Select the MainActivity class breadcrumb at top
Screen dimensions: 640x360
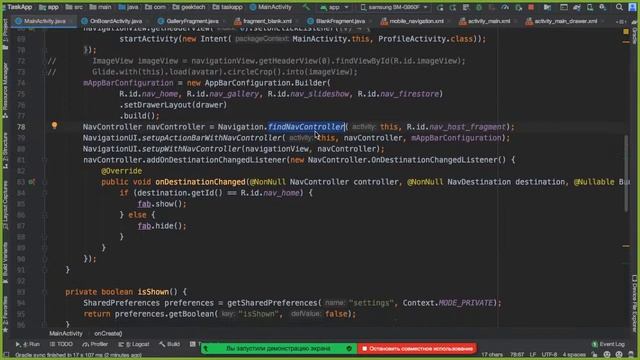[271, 7]
